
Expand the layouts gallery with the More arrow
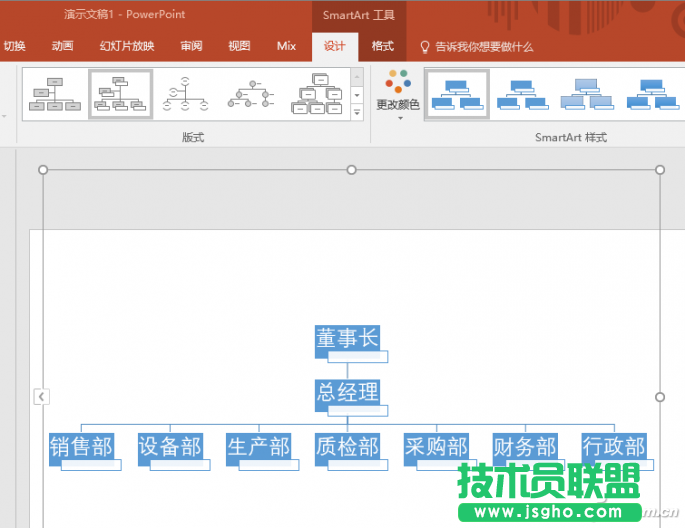pos(357,113)
